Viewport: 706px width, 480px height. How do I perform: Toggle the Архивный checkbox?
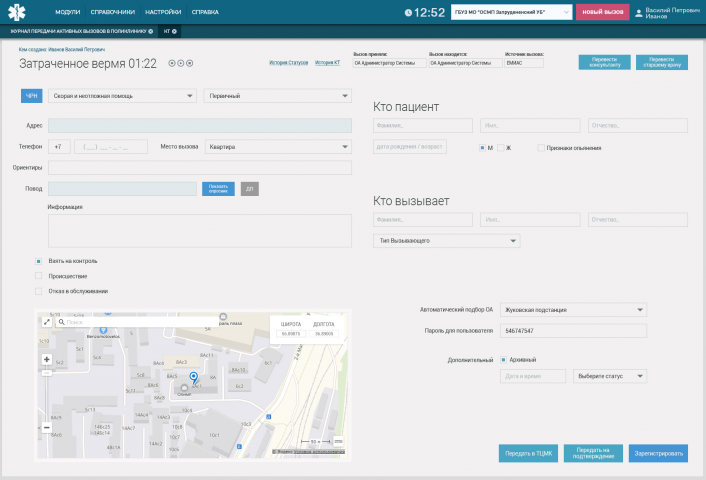503,360
